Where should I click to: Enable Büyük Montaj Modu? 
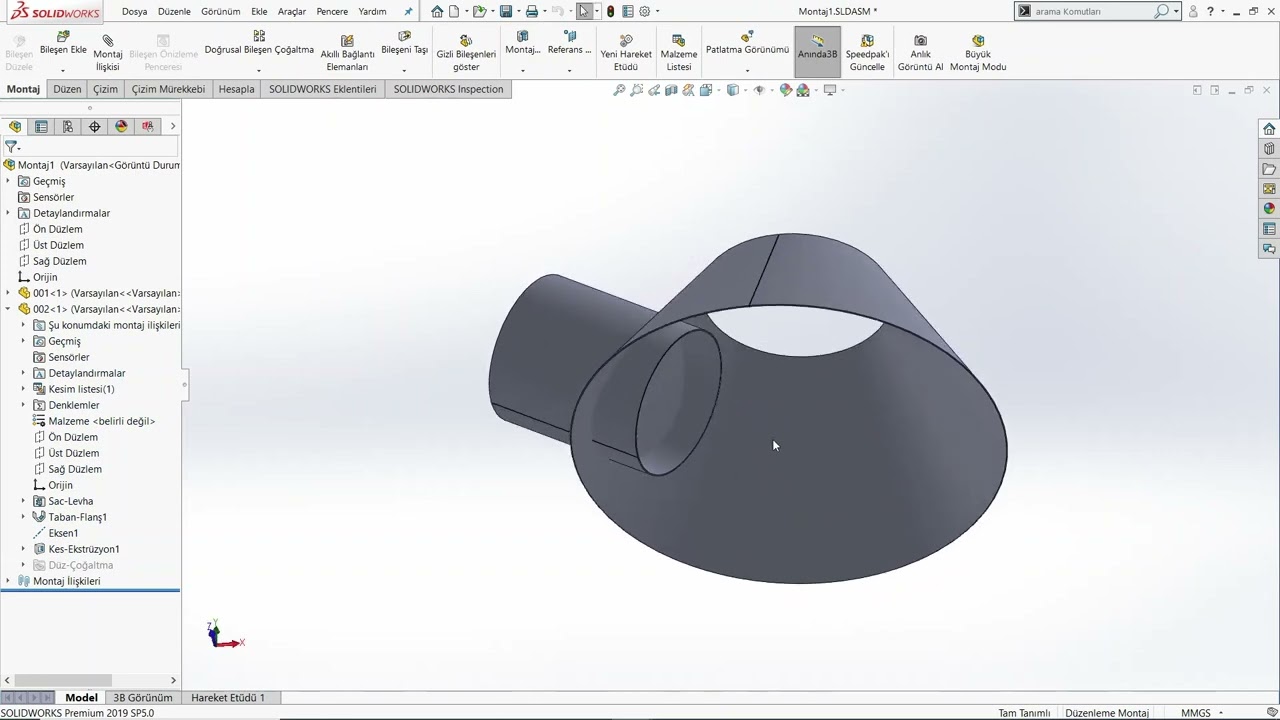[x=978, y=53]
